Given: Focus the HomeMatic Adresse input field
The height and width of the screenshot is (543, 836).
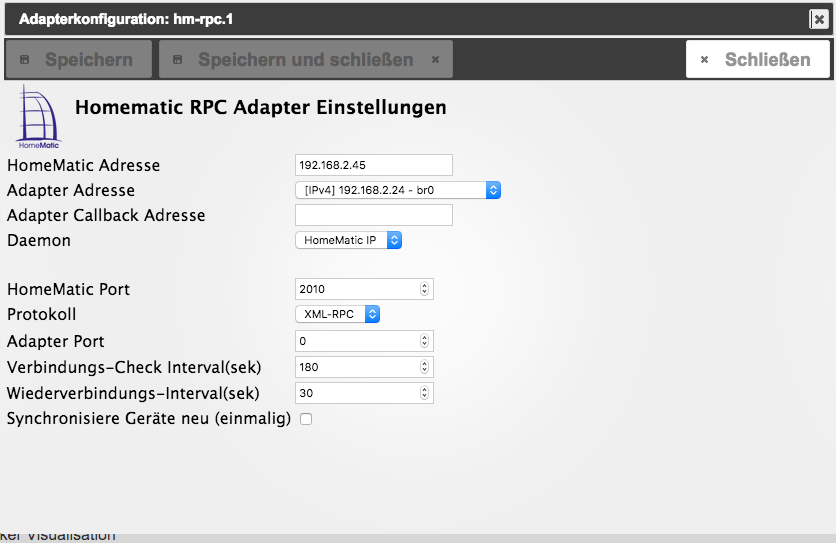Looking at the screenshot, I should tap(374, 165).
